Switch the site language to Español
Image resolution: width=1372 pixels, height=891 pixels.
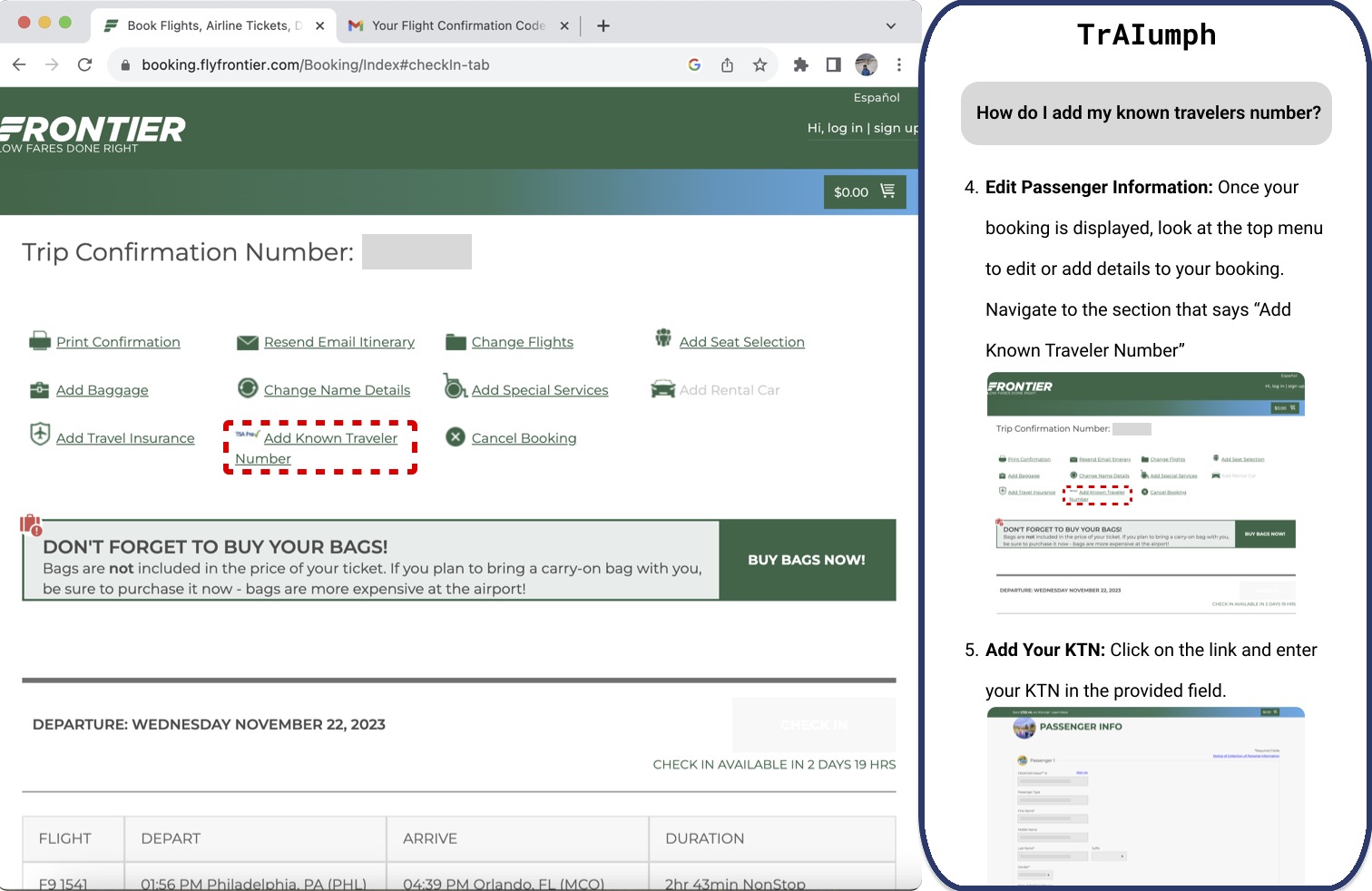pos(877,97)
